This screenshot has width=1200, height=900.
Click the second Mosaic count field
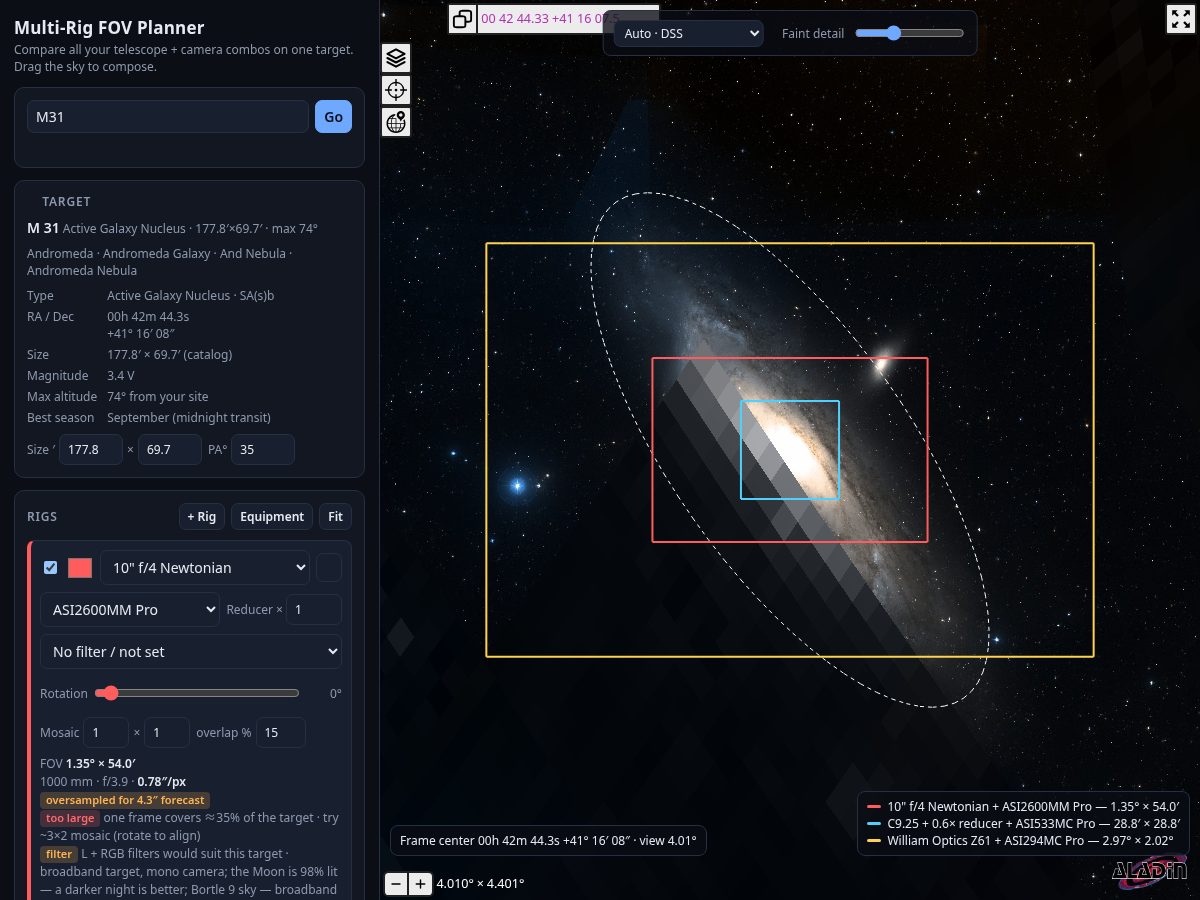coord(167,733)
